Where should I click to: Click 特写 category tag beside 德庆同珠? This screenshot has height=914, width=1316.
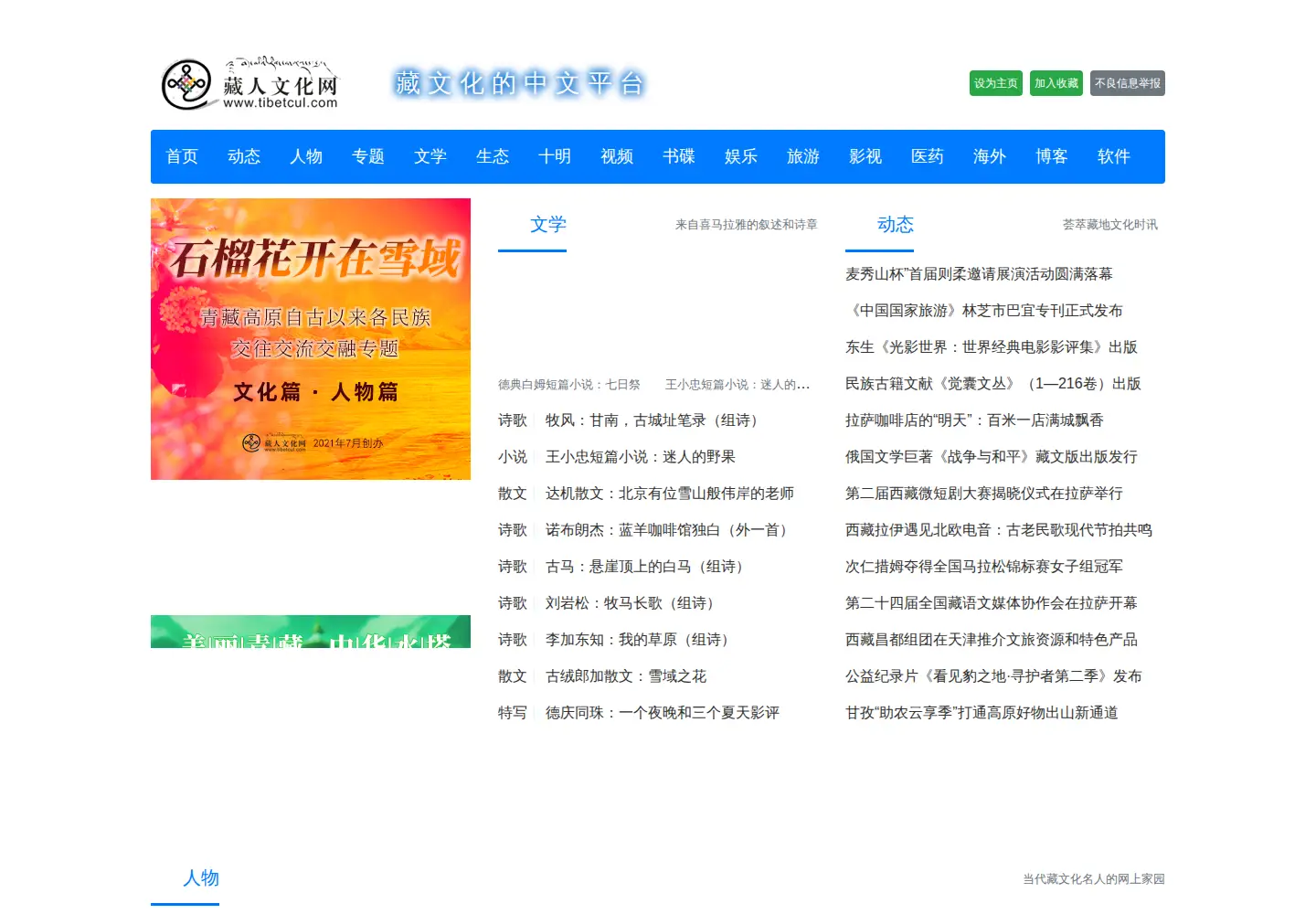pyautogui.click(x=513, y=713)
